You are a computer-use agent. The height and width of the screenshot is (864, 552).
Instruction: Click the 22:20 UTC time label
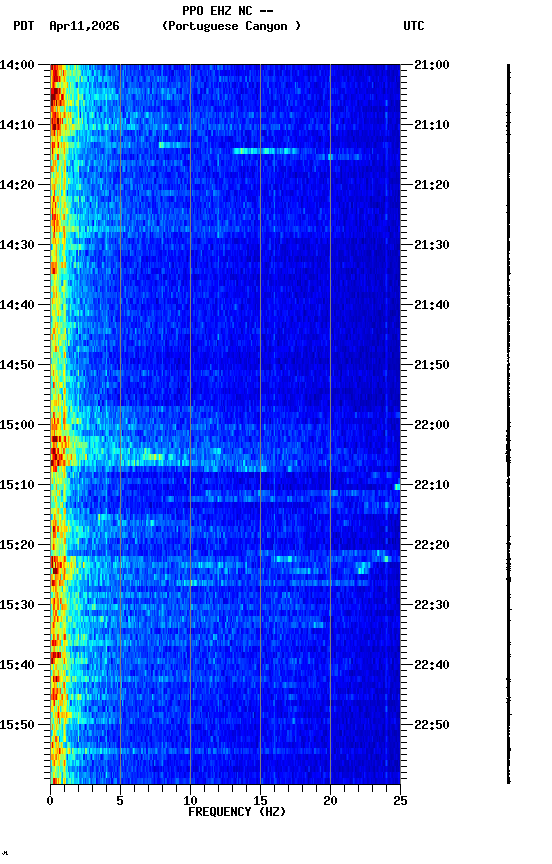[x=432, y=545]
